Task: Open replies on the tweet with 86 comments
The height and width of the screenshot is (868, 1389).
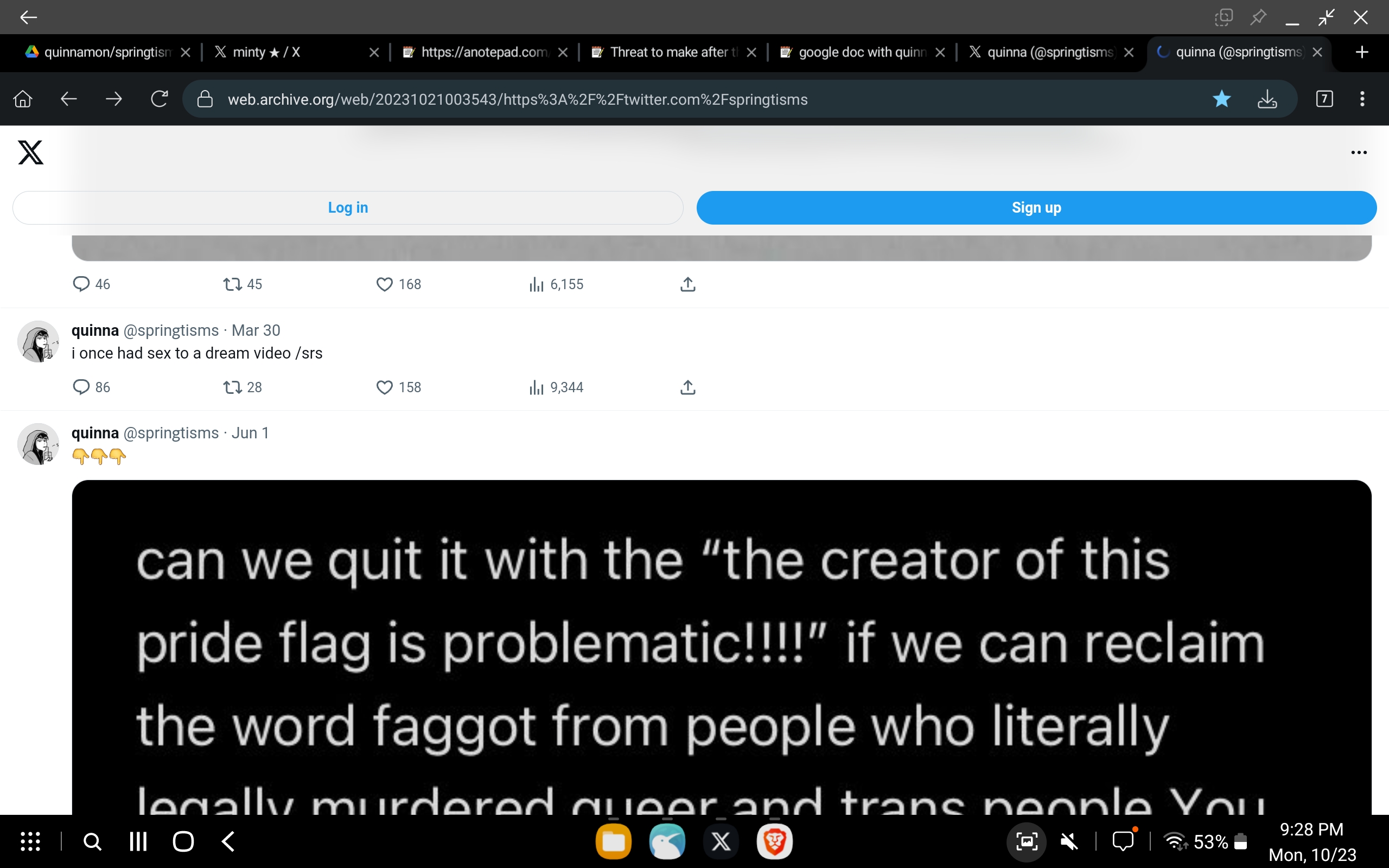Action: pyautogui.click(x=81, y=387)
